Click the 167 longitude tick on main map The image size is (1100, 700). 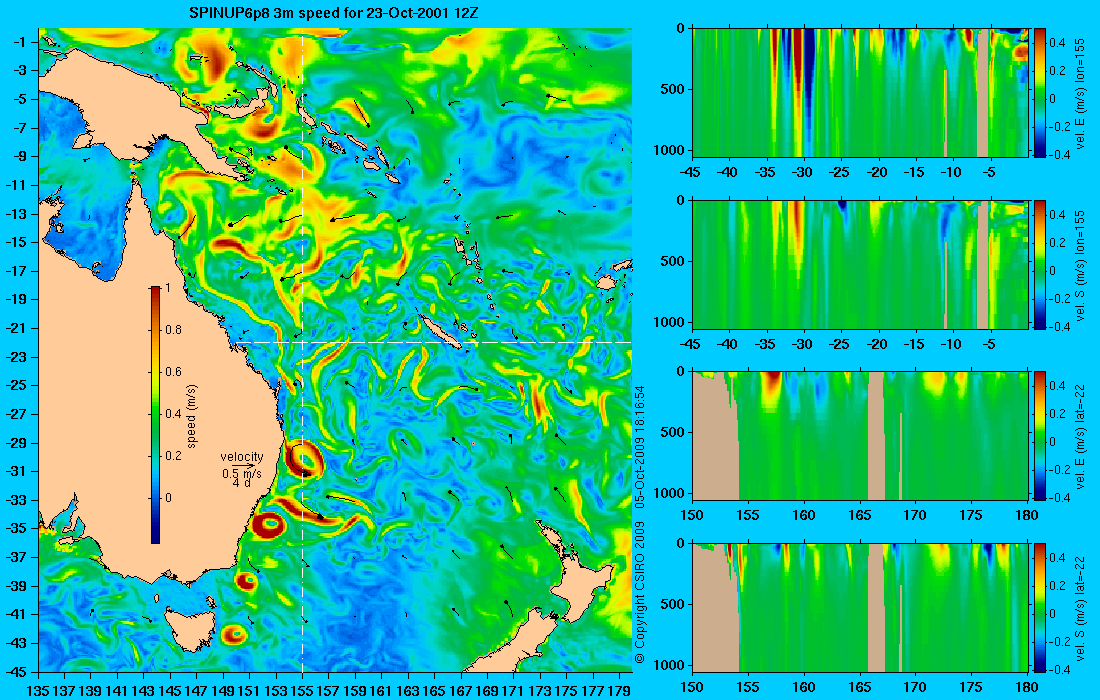click(461, 690)
